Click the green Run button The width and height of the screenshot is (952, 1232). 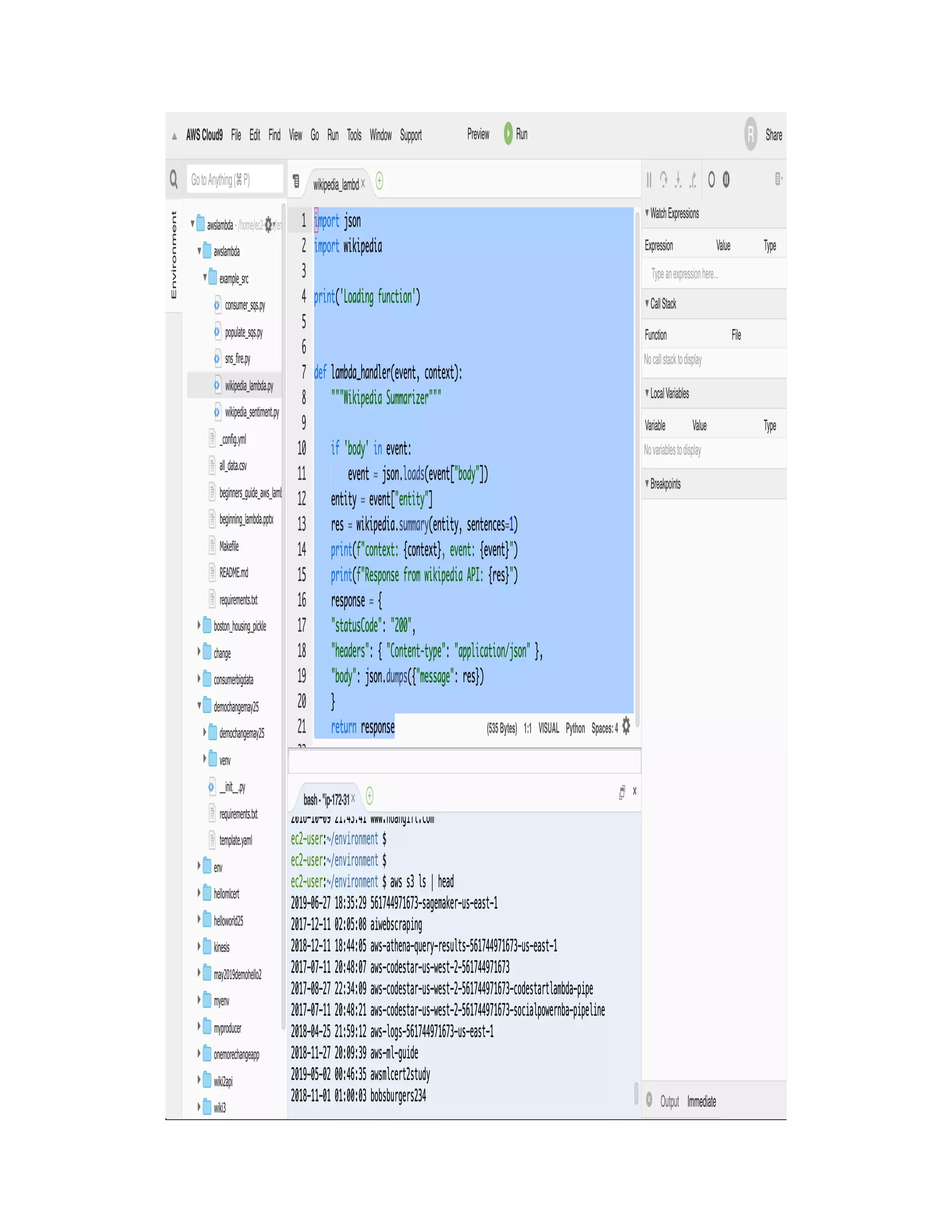509,134
